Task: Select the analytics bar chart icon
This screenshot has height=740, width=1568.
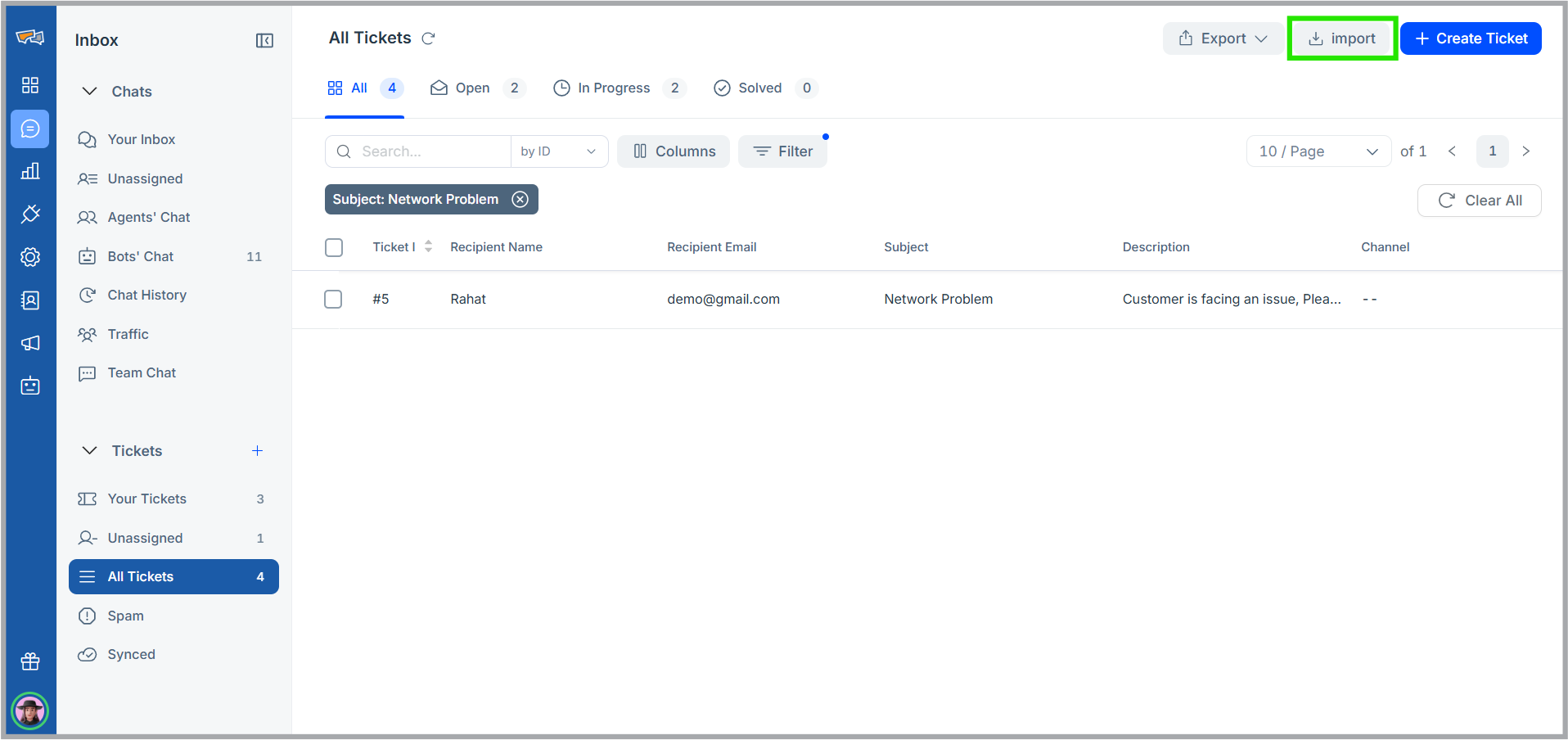Action: tap(30, 171)
